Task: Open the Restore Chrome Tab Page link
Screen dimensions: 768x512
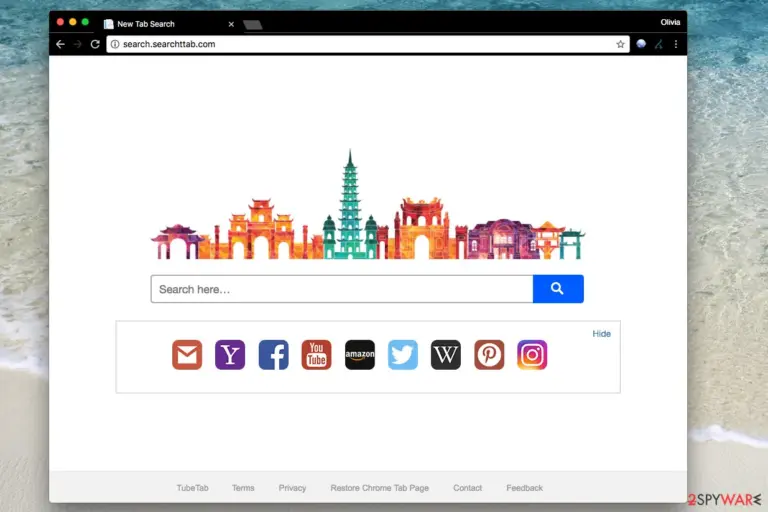Action: [380, 488]
